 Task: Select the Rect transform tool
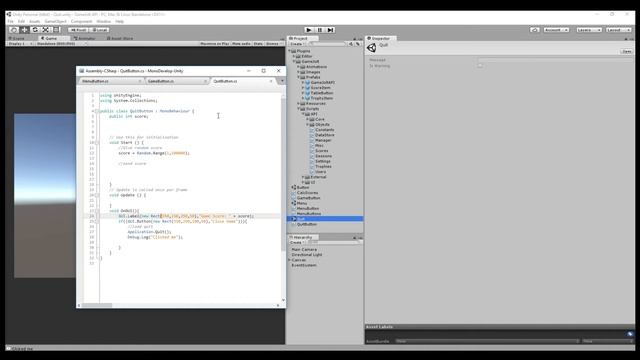[56, 30]
